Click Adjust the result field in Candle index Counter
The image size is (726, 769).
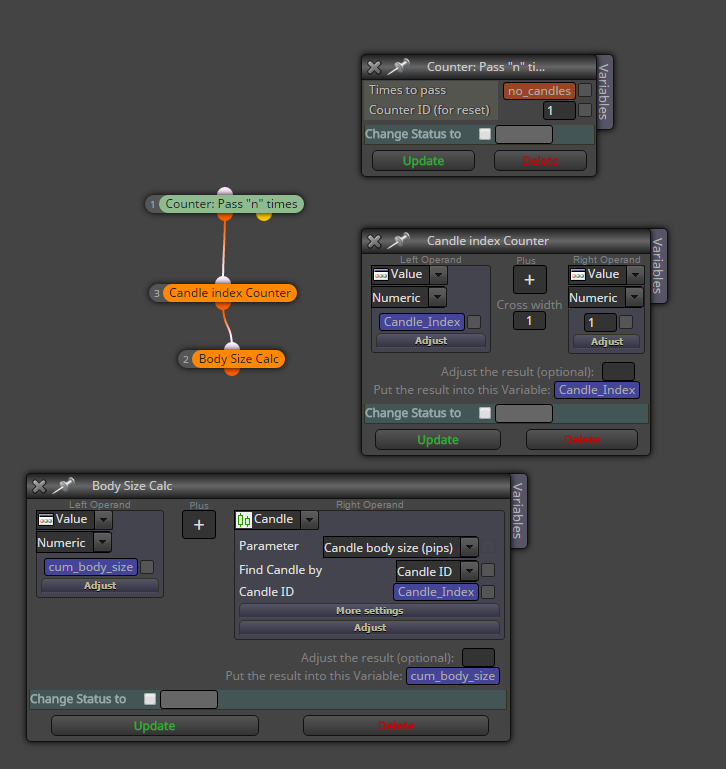[618, 371]
